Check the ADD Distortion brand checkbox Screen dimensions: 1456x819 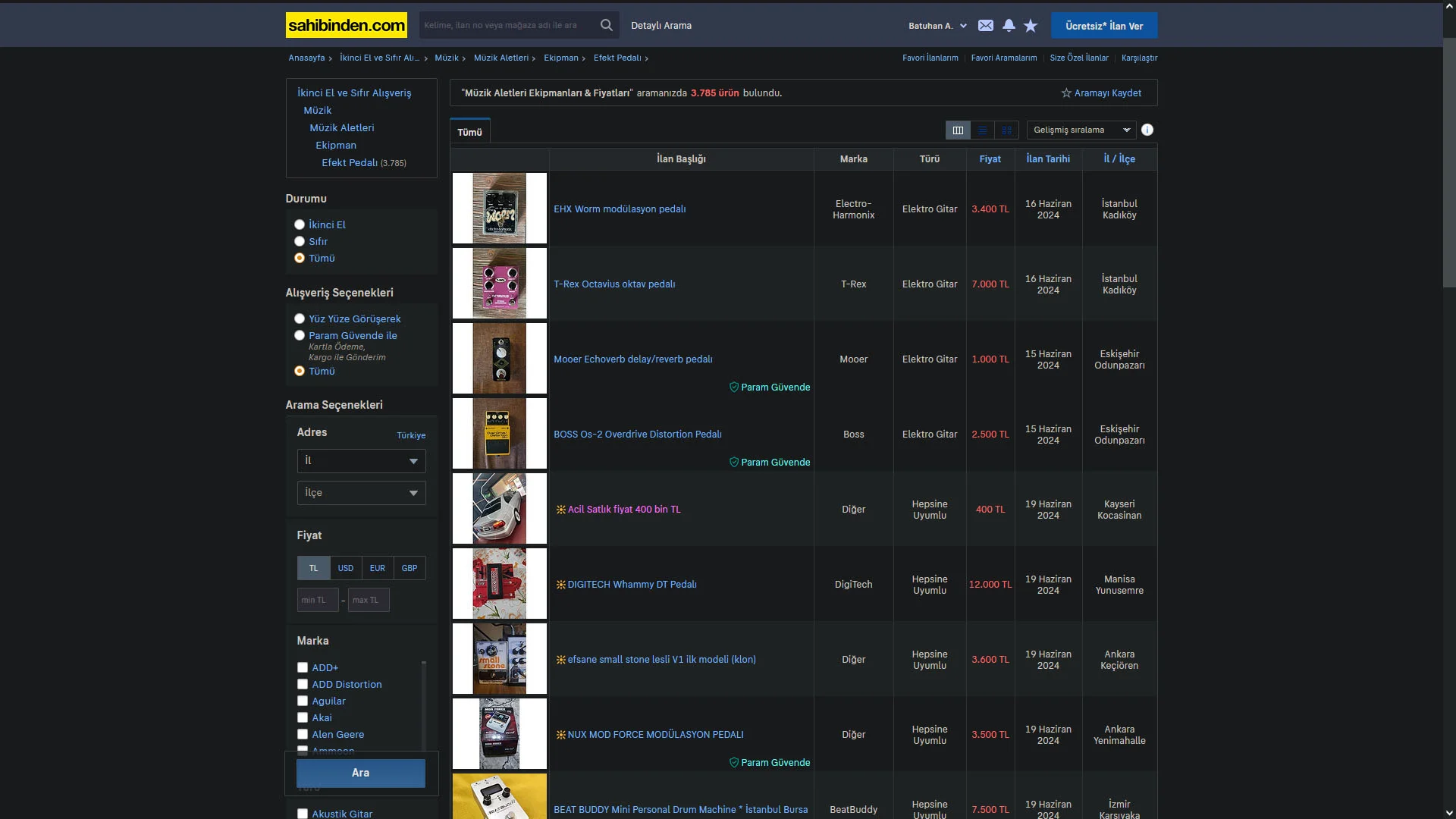click(x=303, y=684)
